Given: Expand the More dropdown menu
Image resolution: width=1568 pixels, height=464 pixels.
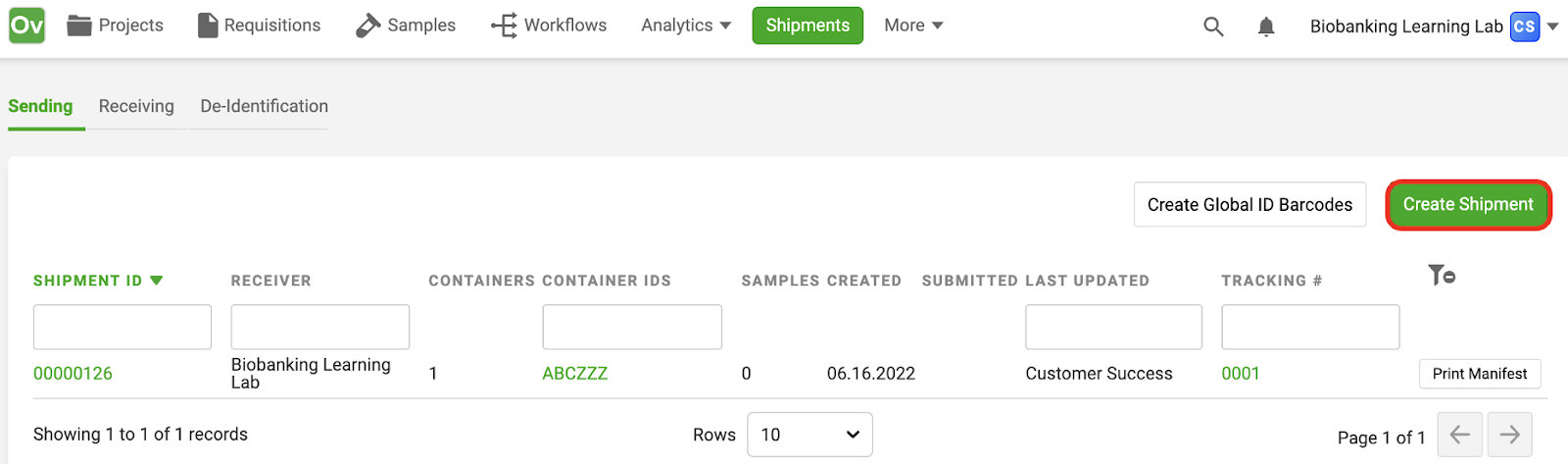Looking at the screenshot, I should [x=913, y=26].
